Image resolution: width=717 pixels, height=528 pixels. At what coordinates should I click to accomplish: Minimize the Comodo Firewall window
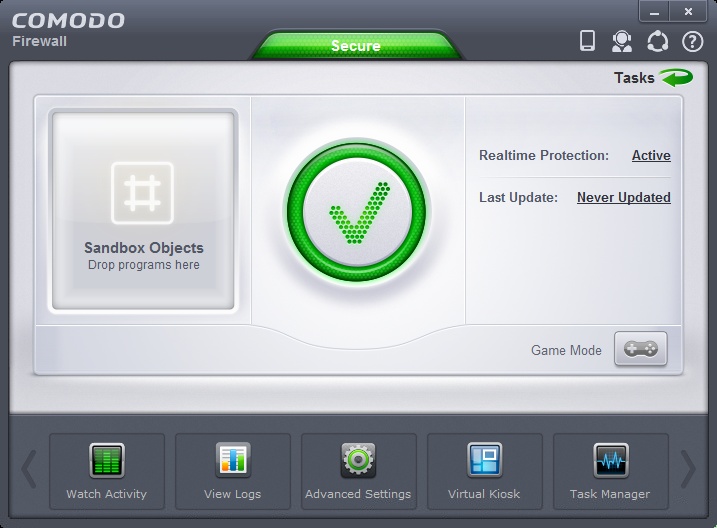click(x=656, y=11)
